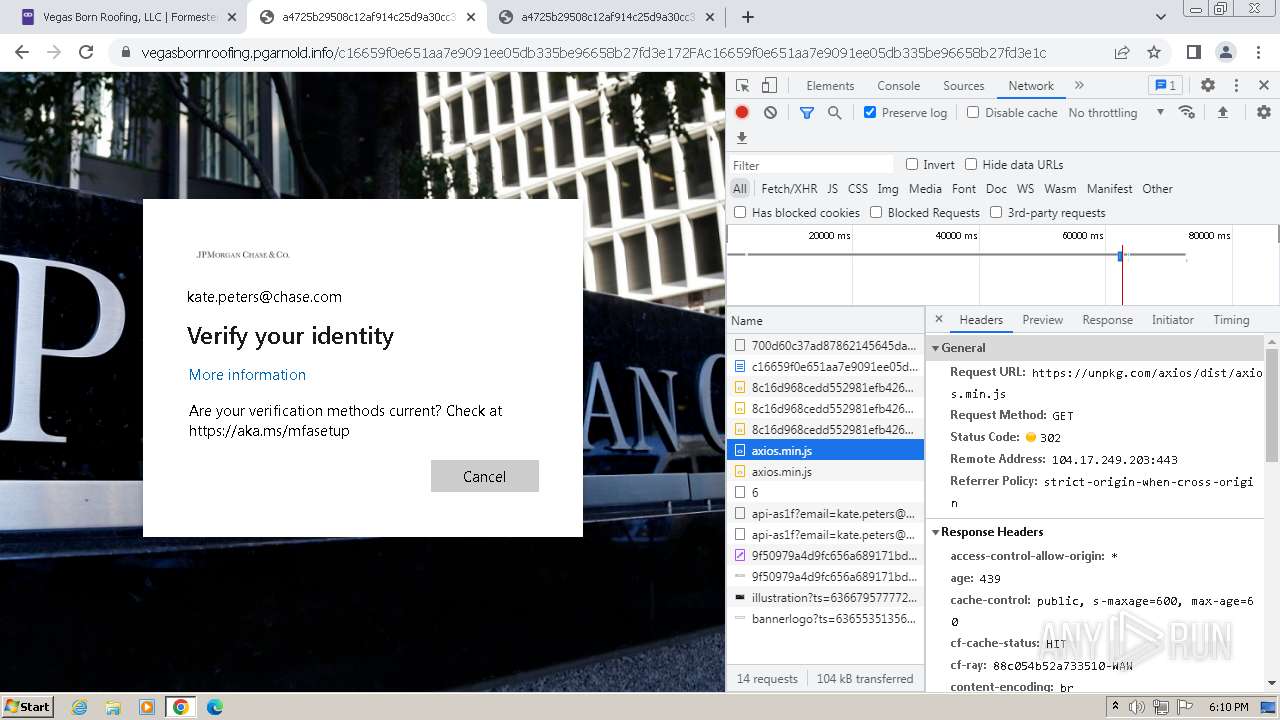Enable Disable cache checkbox

click(x=972, y=112)
